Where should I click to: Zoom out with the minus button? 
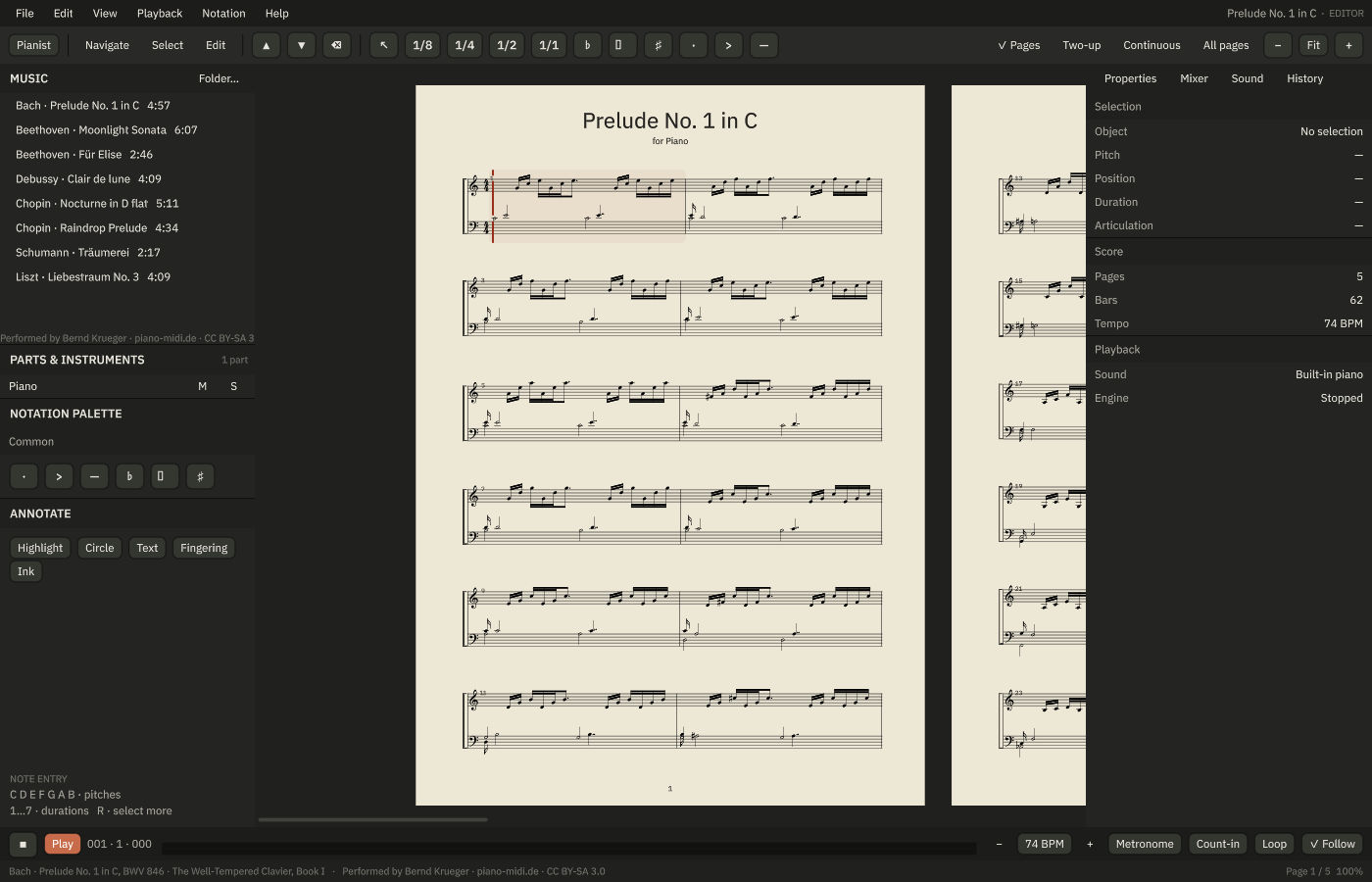coord(1278,45)
